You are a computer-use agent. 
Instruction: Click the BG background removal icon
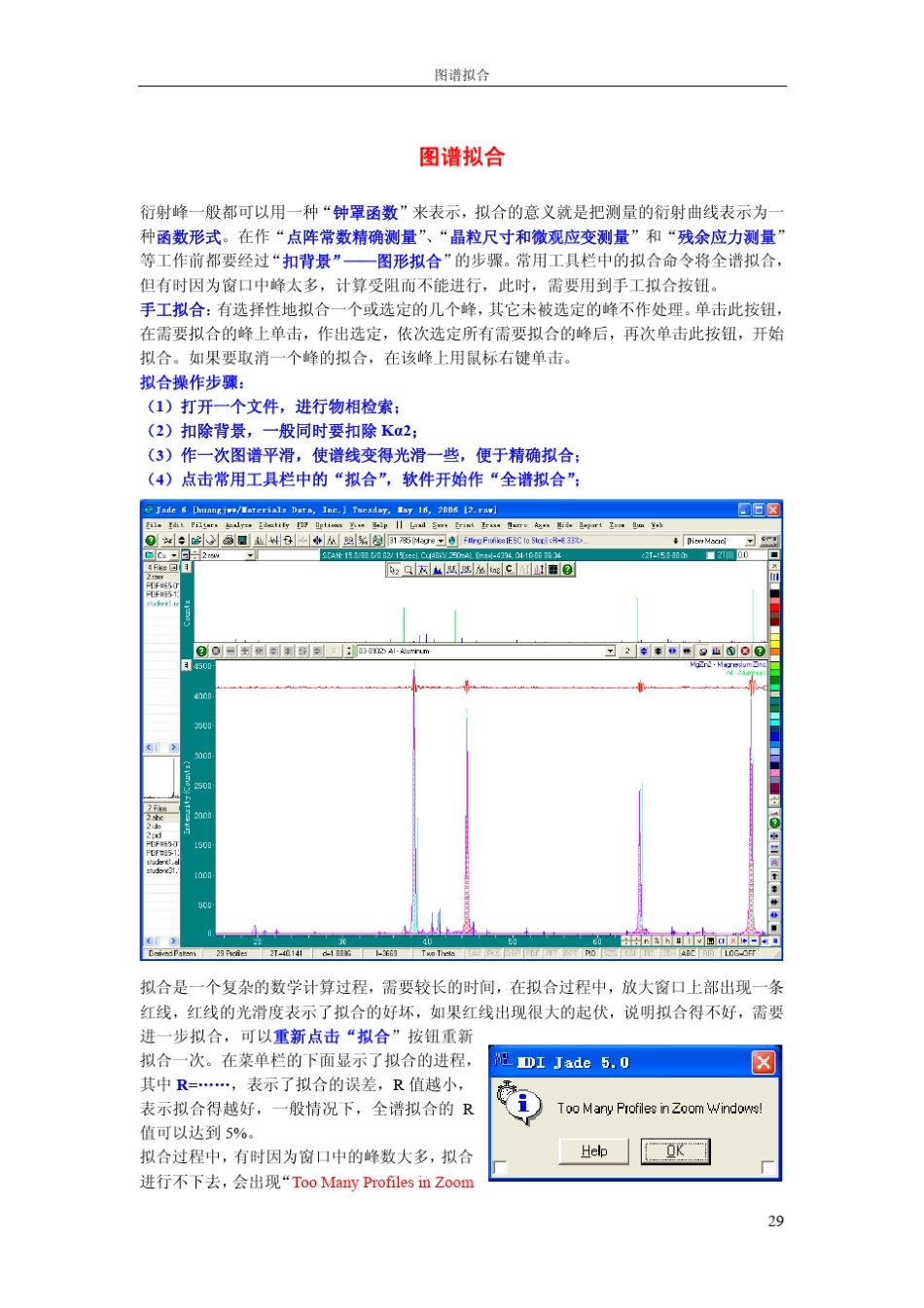(x=349, y=541)
